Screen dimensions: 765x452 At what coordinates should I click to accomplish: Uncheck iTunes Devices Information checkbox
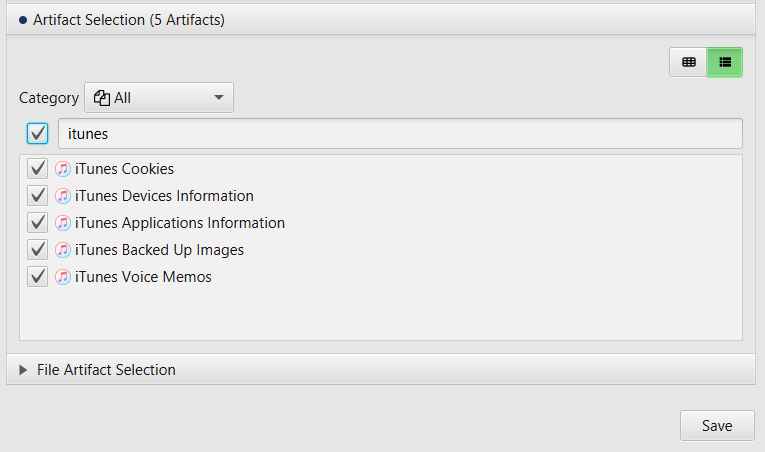click(38, 196)
